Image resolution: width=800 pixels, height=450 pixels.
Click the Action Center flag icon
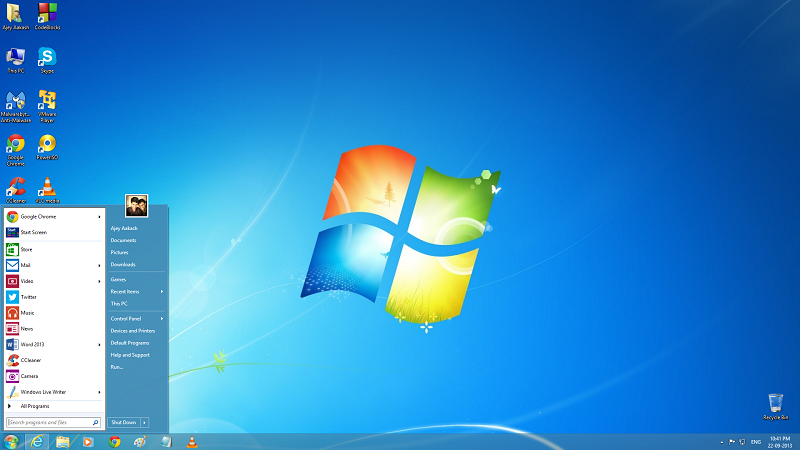pyautogui.click(x=732, y=442)
